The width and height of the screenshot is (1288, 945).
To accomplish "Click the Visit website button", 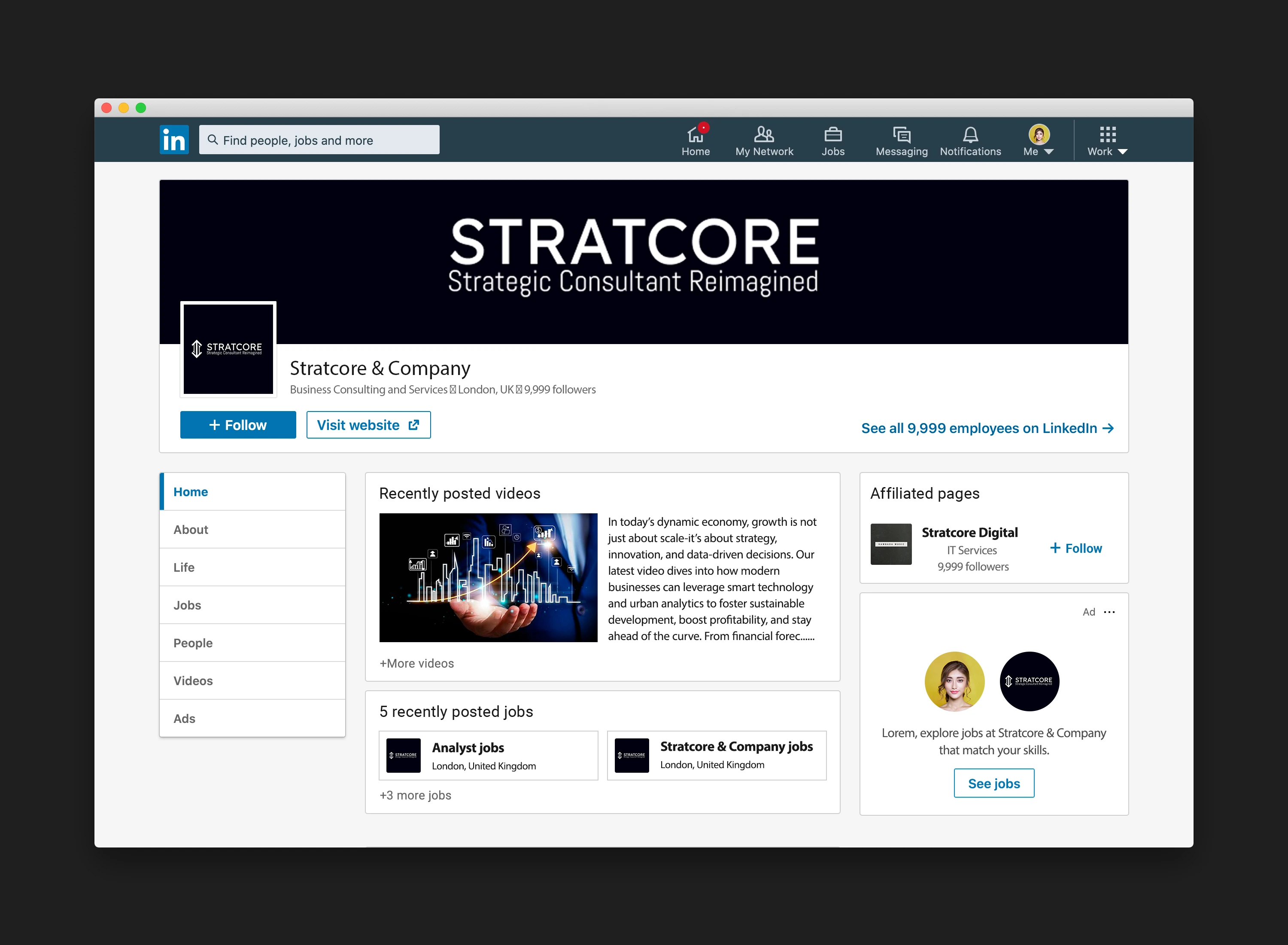I will (x=368, y=425).
